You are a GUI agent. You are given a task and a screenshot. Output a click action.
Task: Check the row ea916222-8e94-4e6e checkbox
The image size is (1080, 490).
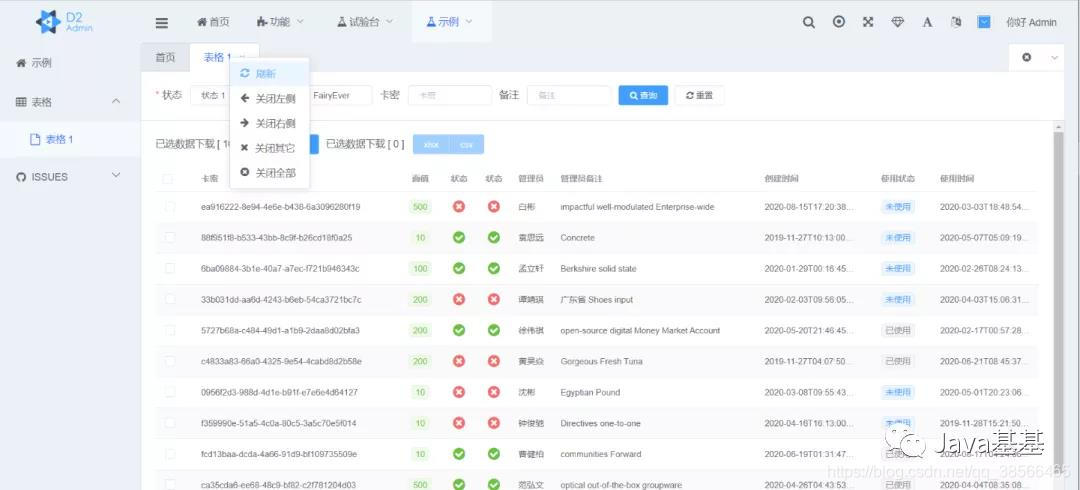pyautogui.click(x=169, y=206)
